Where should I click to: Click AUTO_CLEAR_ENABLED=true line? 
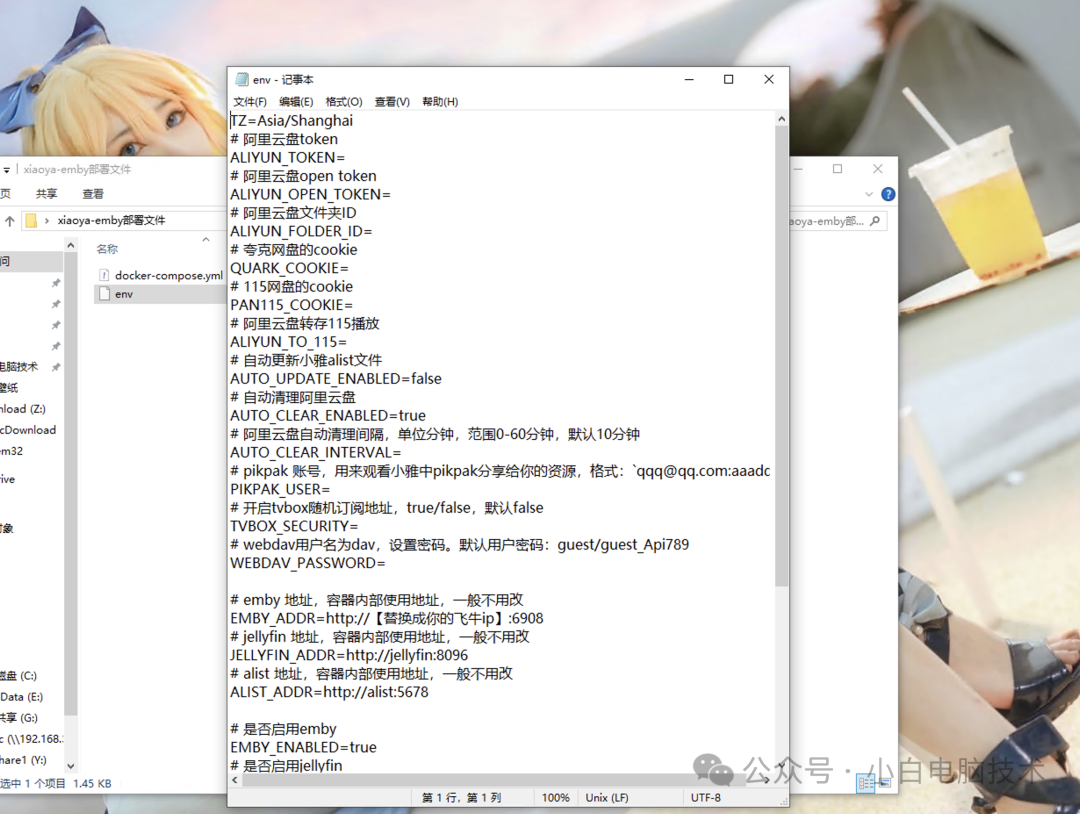(328, 415)
